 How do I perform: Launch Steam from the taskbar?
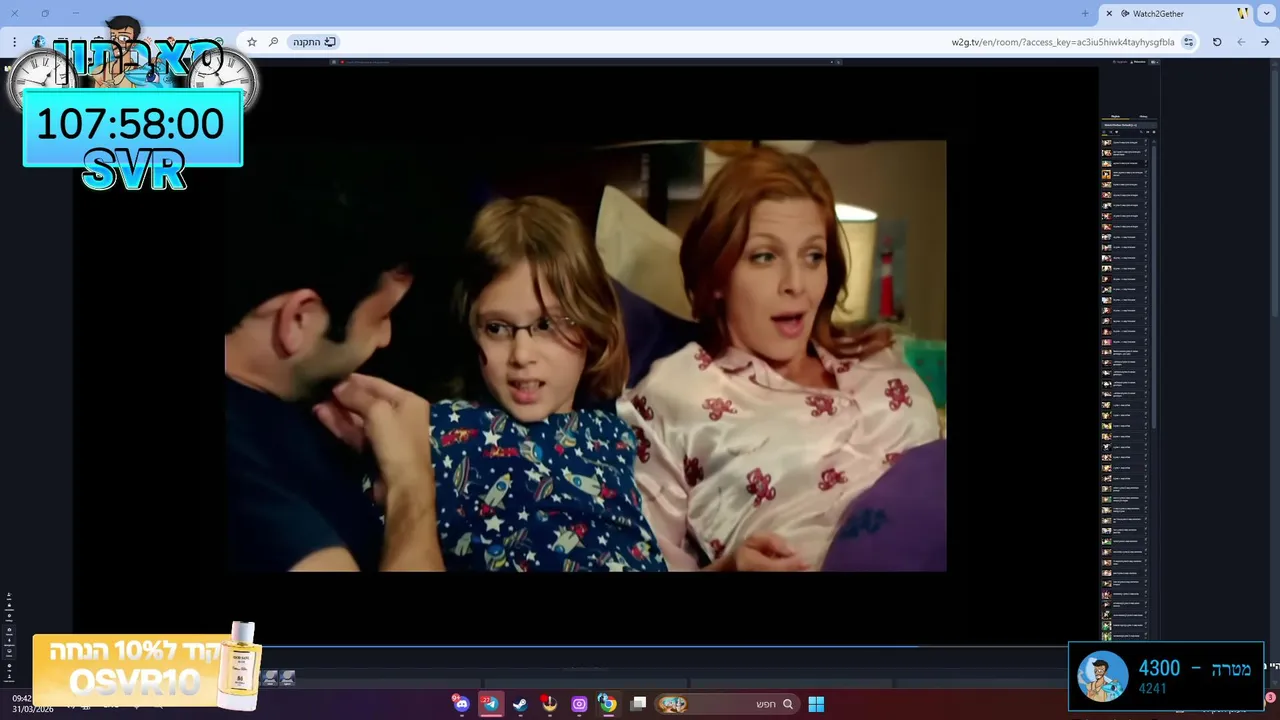[x=520, y=704]
